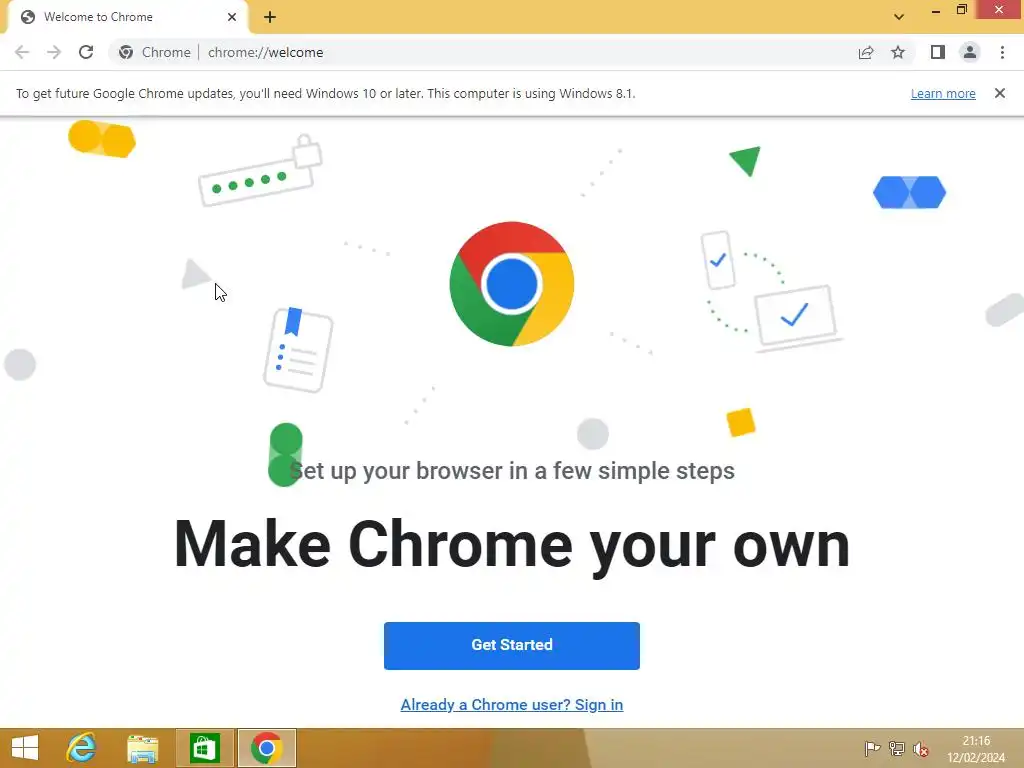Dismiss the Windows update infobar

1000,93
